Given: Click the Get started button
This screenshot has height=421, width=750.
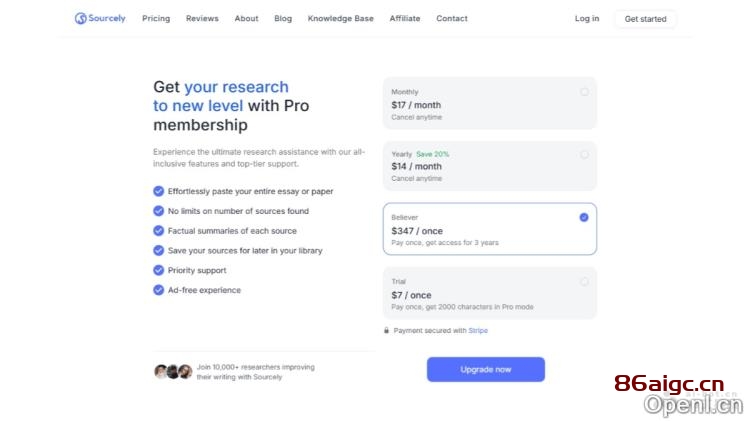Looking at the screenshot, I should 645,19.
